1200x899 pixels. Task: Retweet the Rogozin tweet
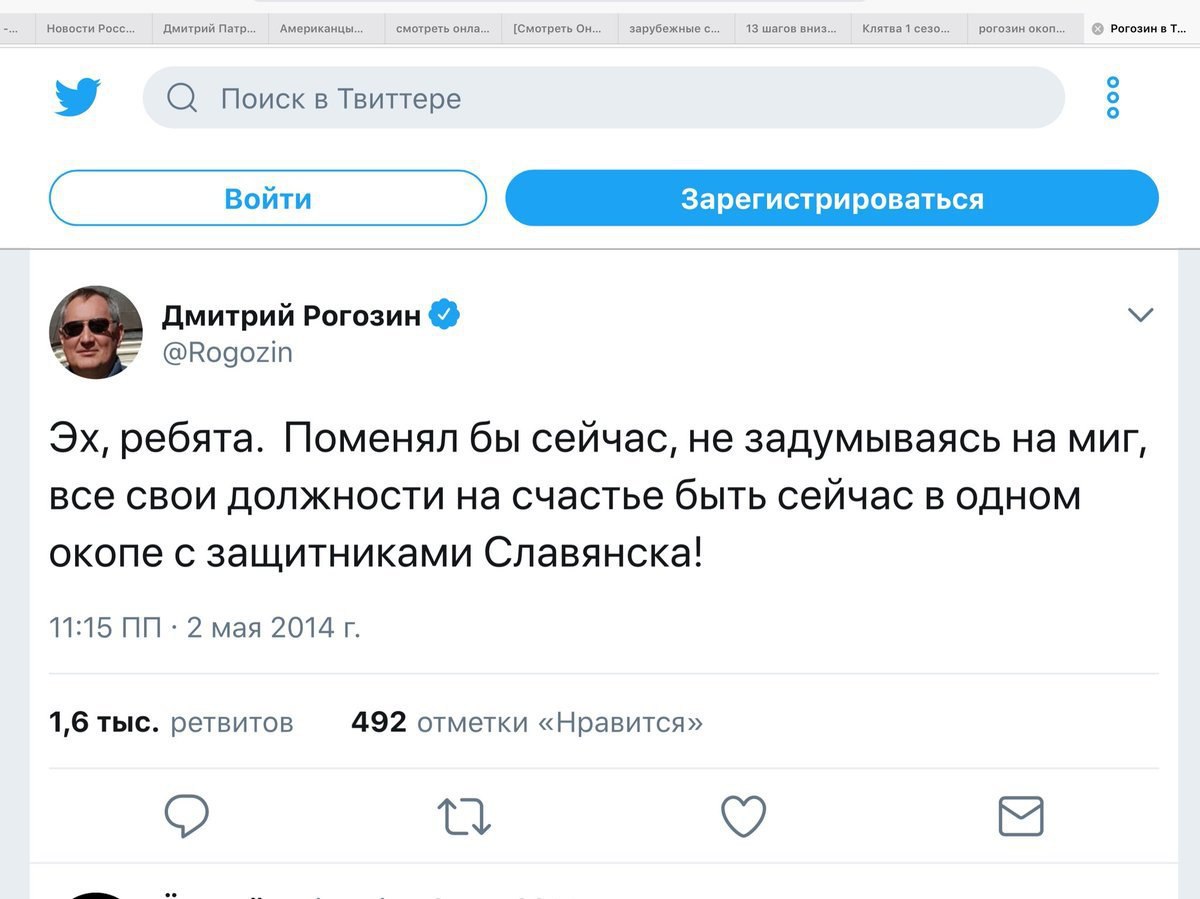pyautogui.click(x=465, y=816)
